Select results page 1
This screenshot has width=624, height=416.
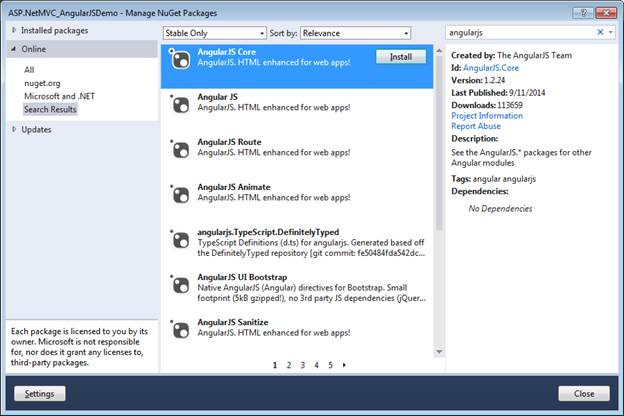[x=275, y=365]
